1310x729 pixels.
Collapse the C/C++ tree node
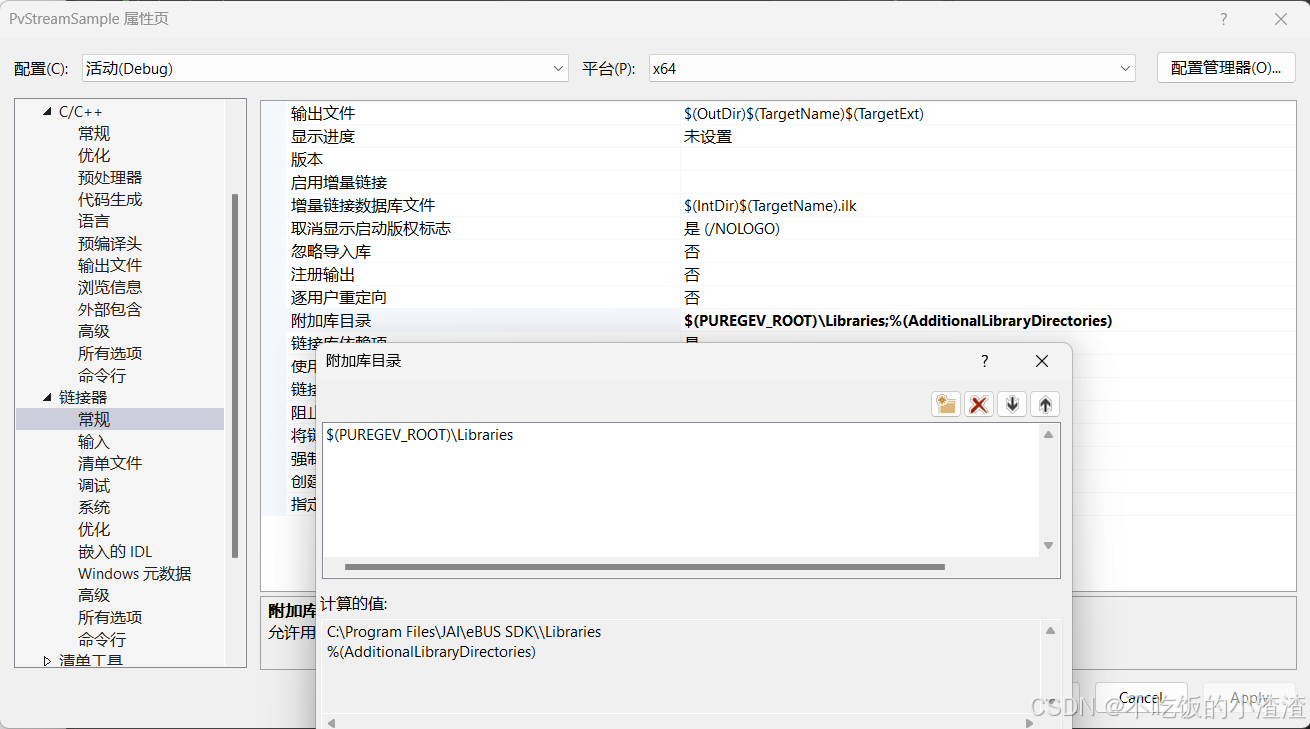coord(47,111)
